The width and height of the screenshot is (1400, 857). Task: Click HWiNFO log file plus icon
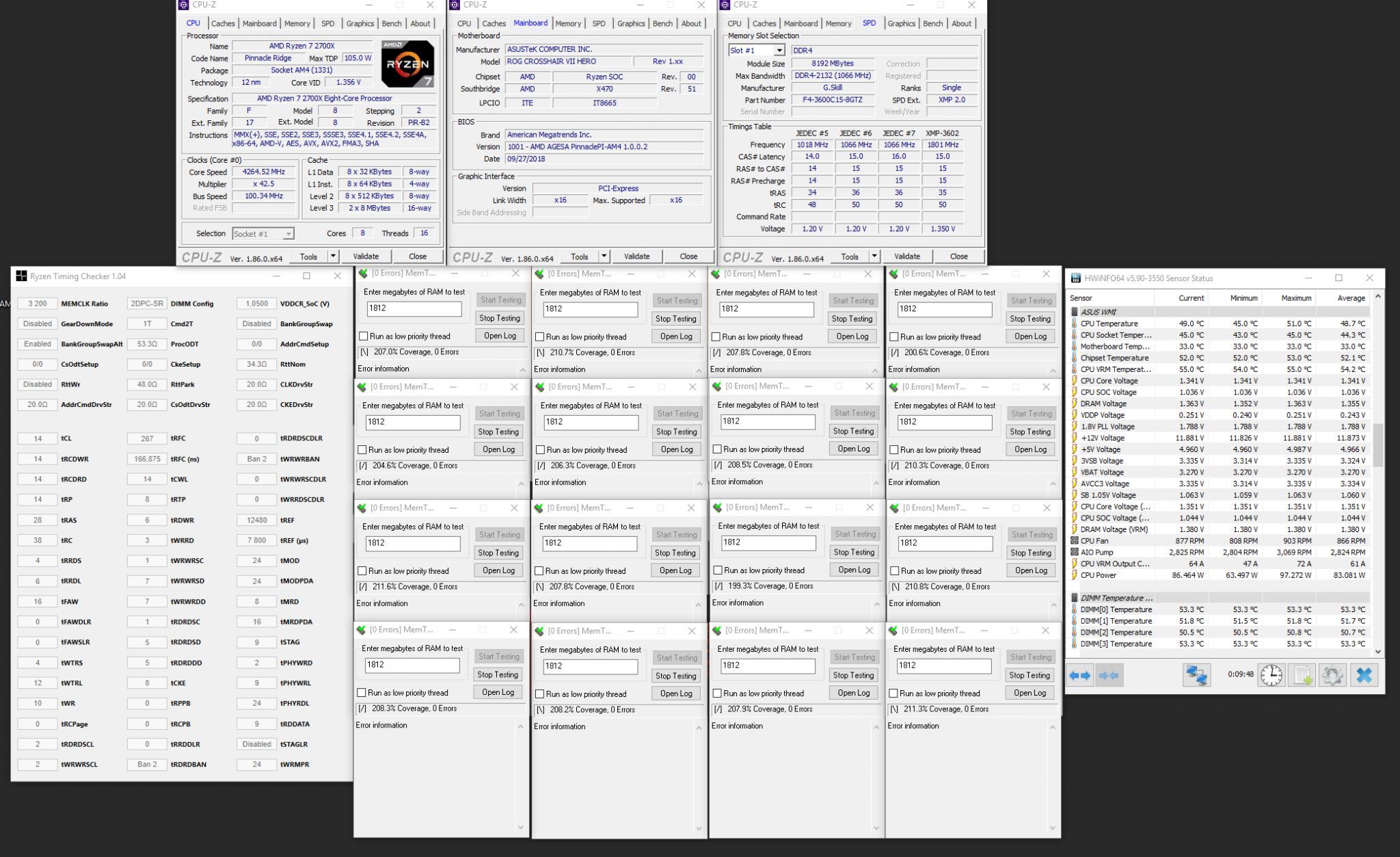(1302, 675)
